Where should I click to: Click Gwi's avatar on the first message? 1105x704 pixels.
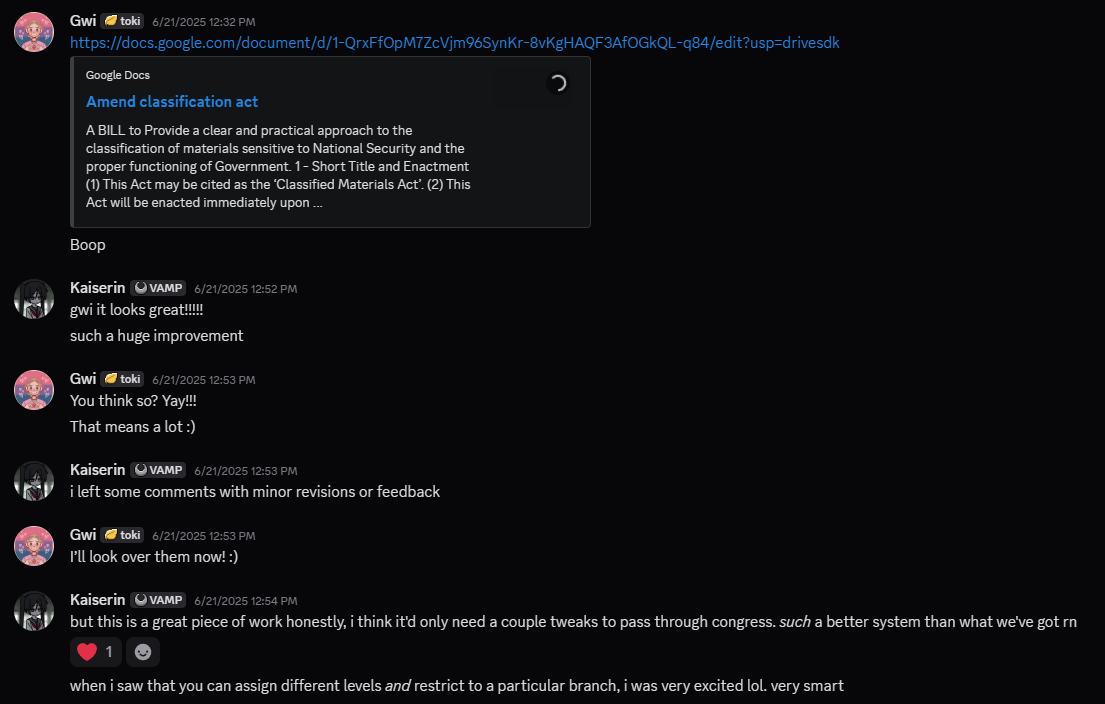(34, 32)
